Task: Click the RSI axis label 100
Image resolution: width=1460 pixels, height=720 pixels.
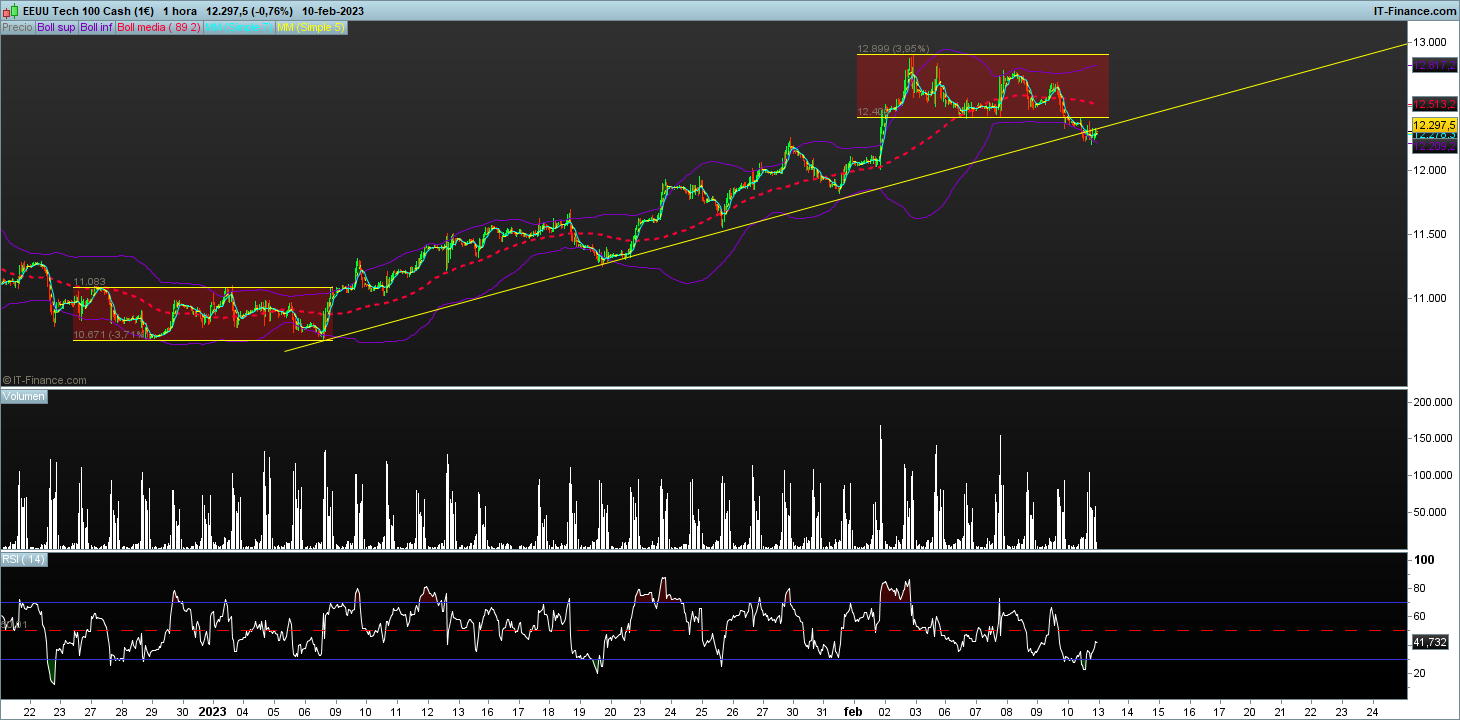Action: [x=1424, y=560]
